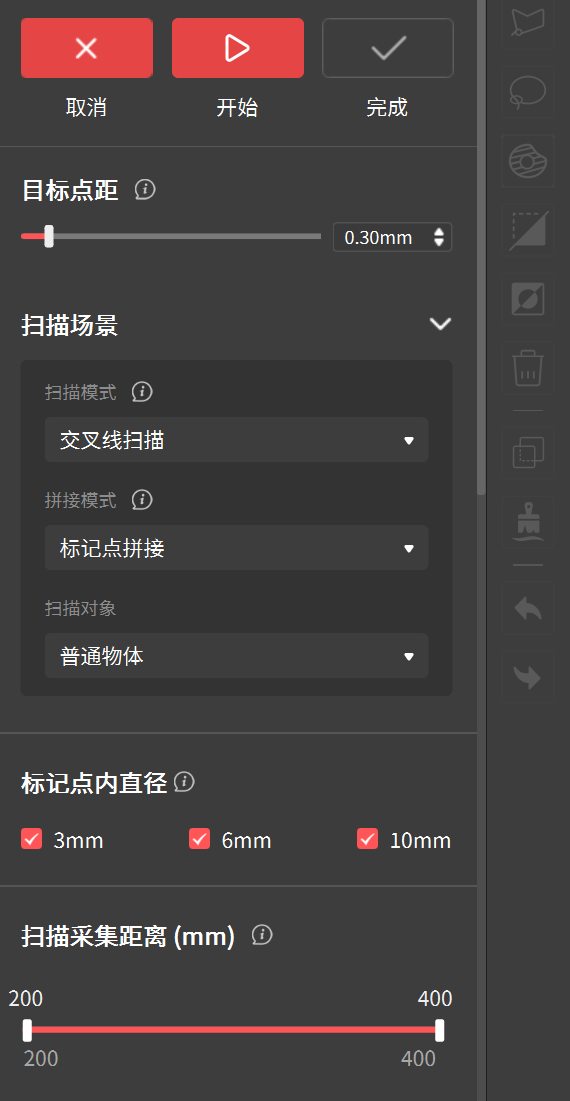Toggle the 10mm marker diameter checkbox
This screenshot has height=1101, width=570.
(x=367, y=839)
